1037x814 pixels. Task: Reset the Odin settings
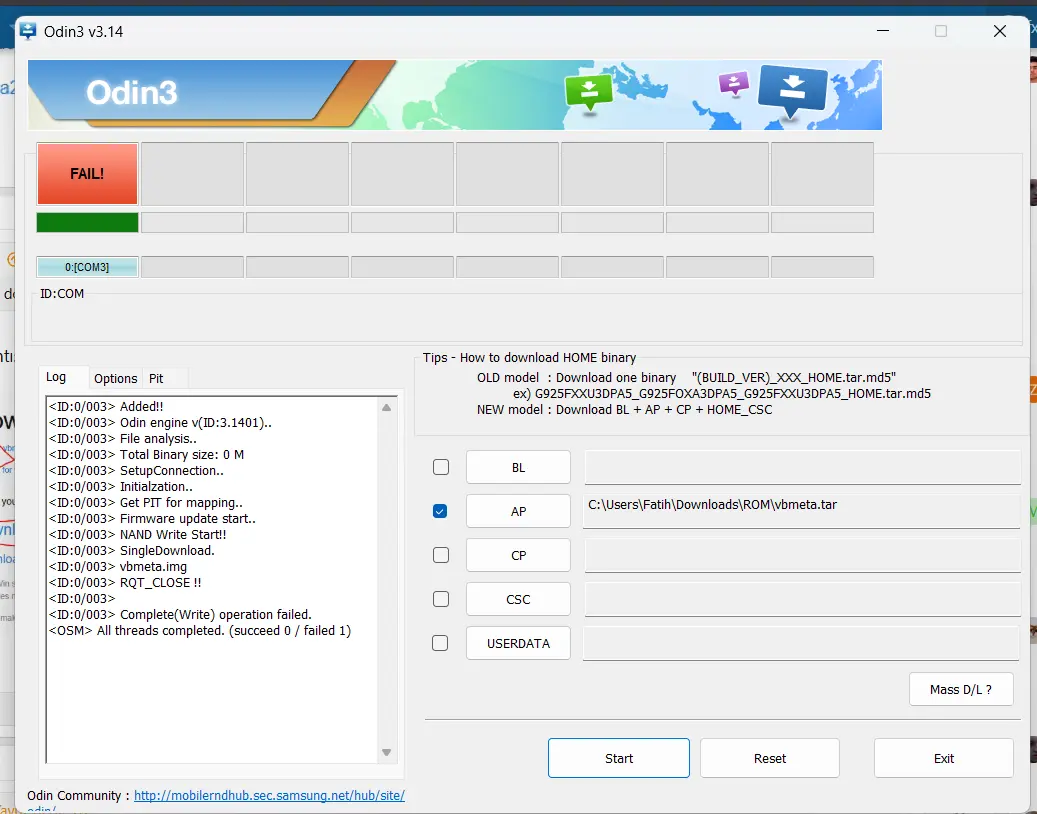pyautogui.click(x=770, y=758)
